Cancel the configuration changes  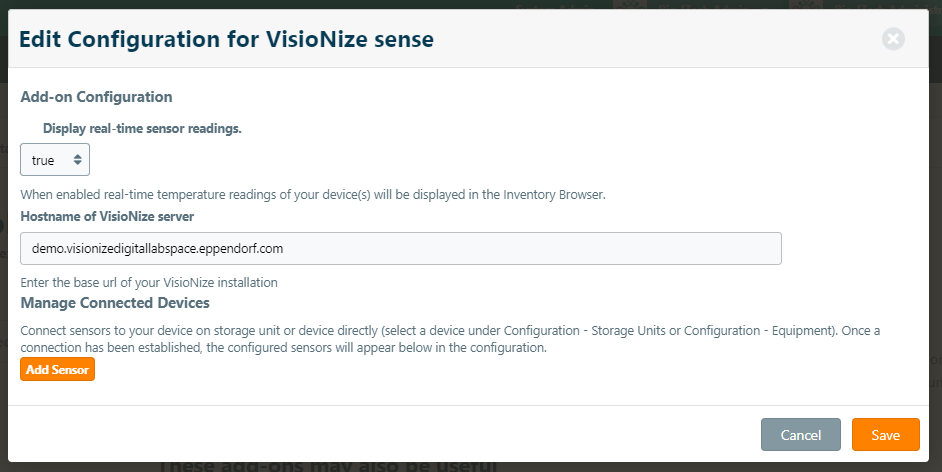click(800, 435)
